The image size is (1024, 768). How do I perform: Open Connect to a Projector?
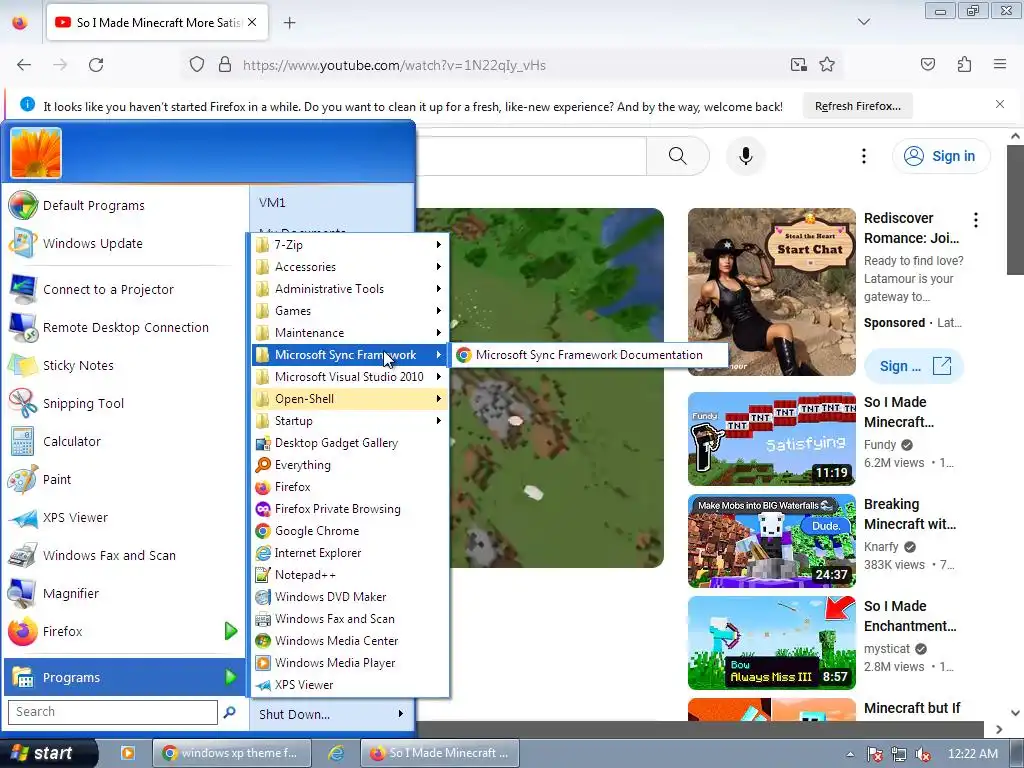pyautogui.click(x=124, y=289)
